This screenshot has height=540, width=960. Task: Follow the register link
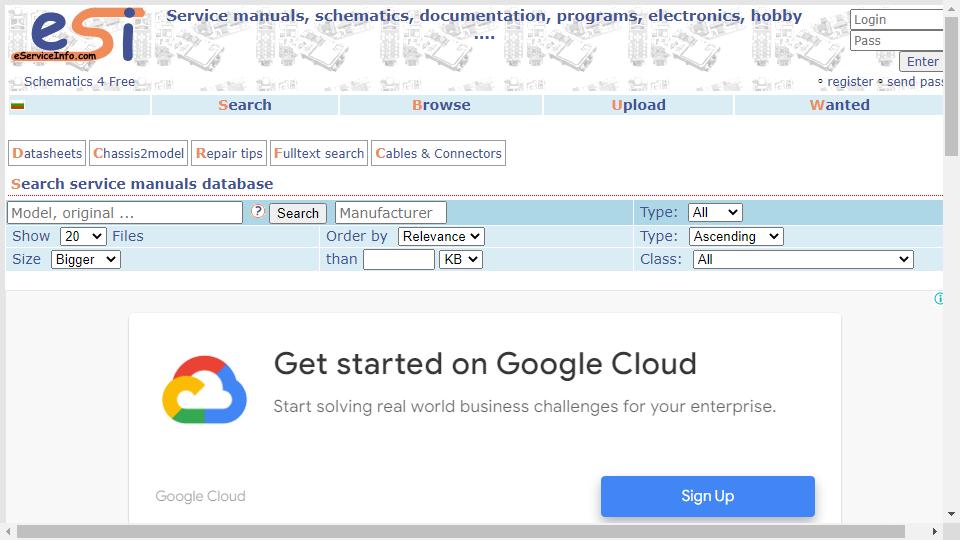click(x=850, y=81)
